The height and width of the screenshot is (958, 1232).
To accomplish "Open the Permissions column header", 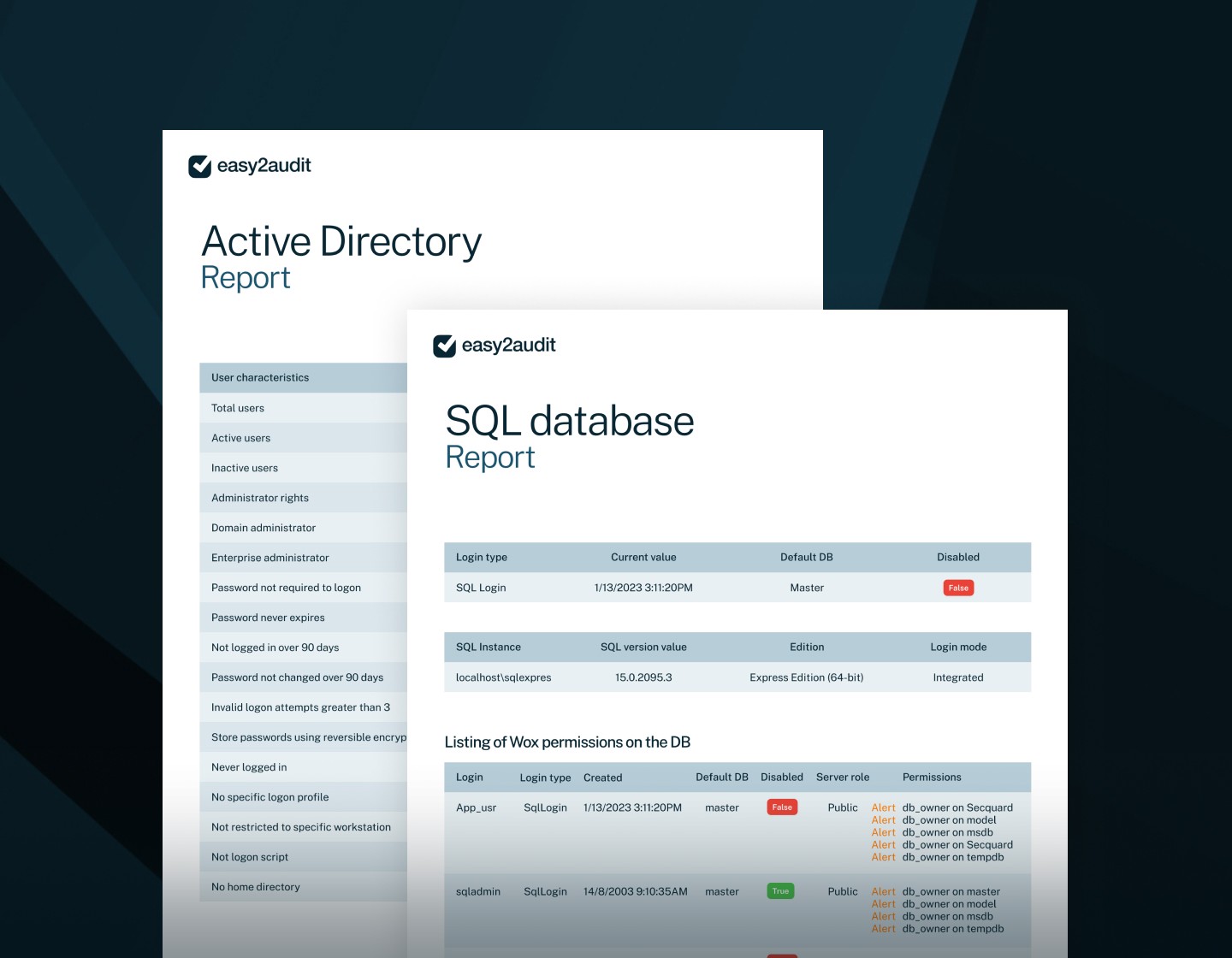I will pos(932,777).
